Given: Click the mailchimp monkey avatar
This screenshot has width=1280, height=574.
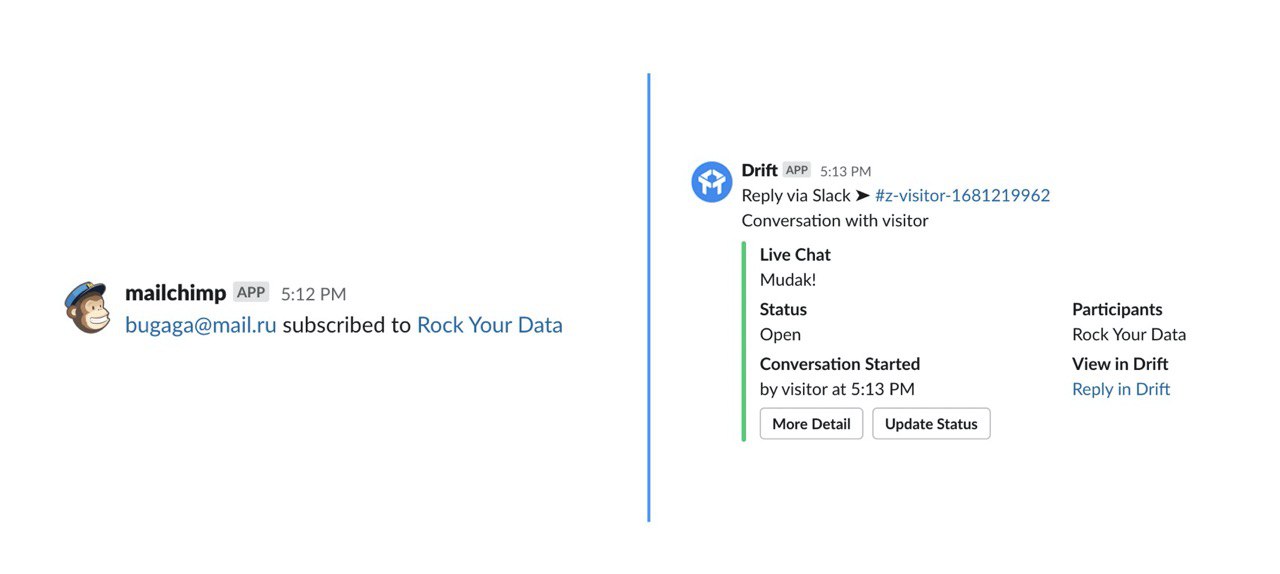Looking at the screenshot, I should coord(87,307).
